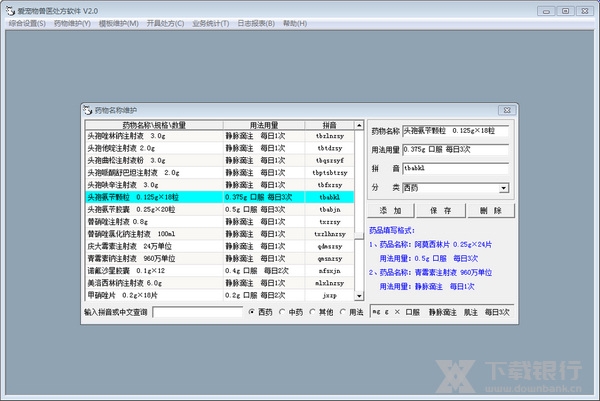Maximize the main application window
Viewport: 600px width, 401px height.
(x=565, y=11)
